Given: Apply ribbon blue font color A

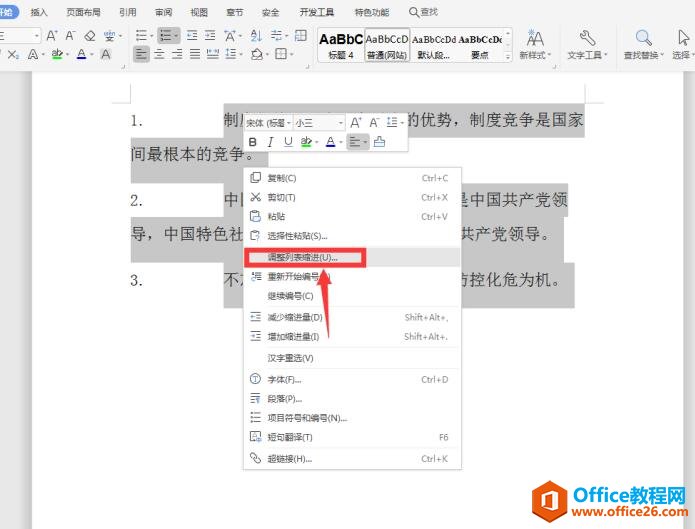Looking at the screenshot, I should click(82, 55).
